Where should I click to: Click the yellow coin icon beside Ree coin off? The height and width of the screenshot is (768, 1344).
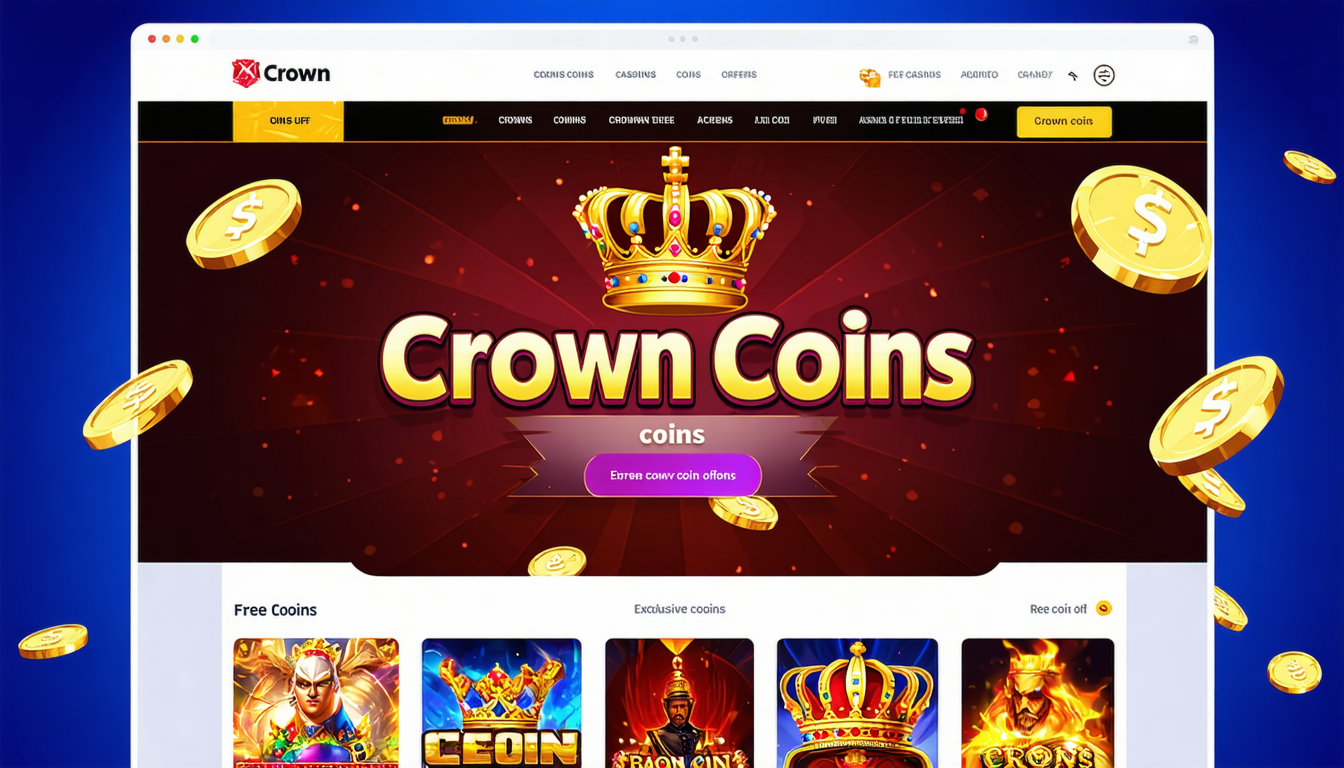point(1104,608)
